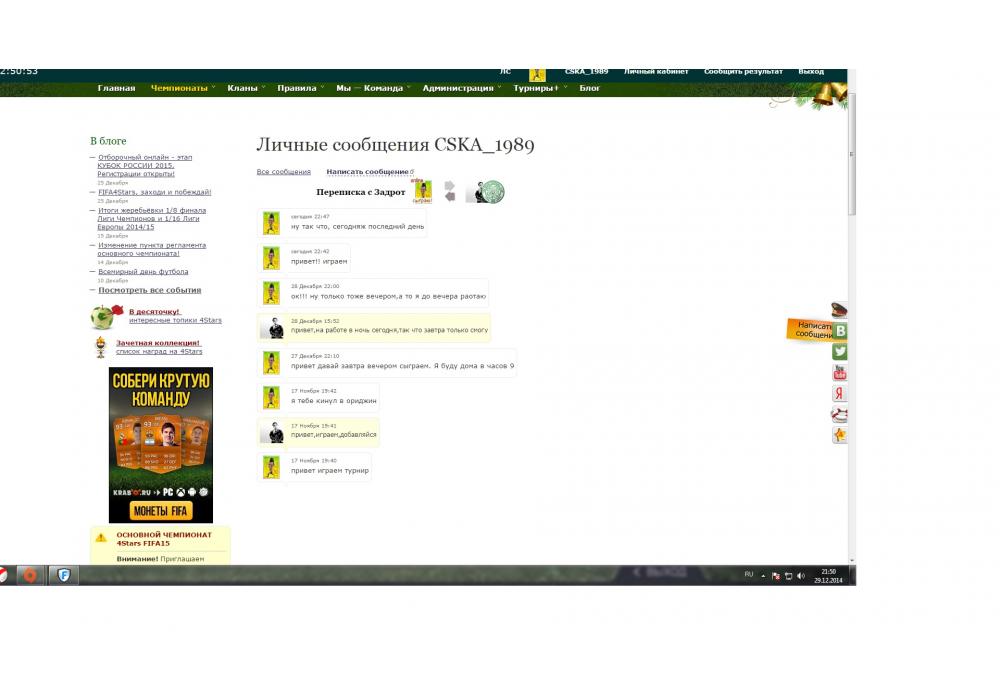Open 'Все сообщения' link
Image resolution: width=1000 pixels, height=700 pixels.
tap(284, 171)
